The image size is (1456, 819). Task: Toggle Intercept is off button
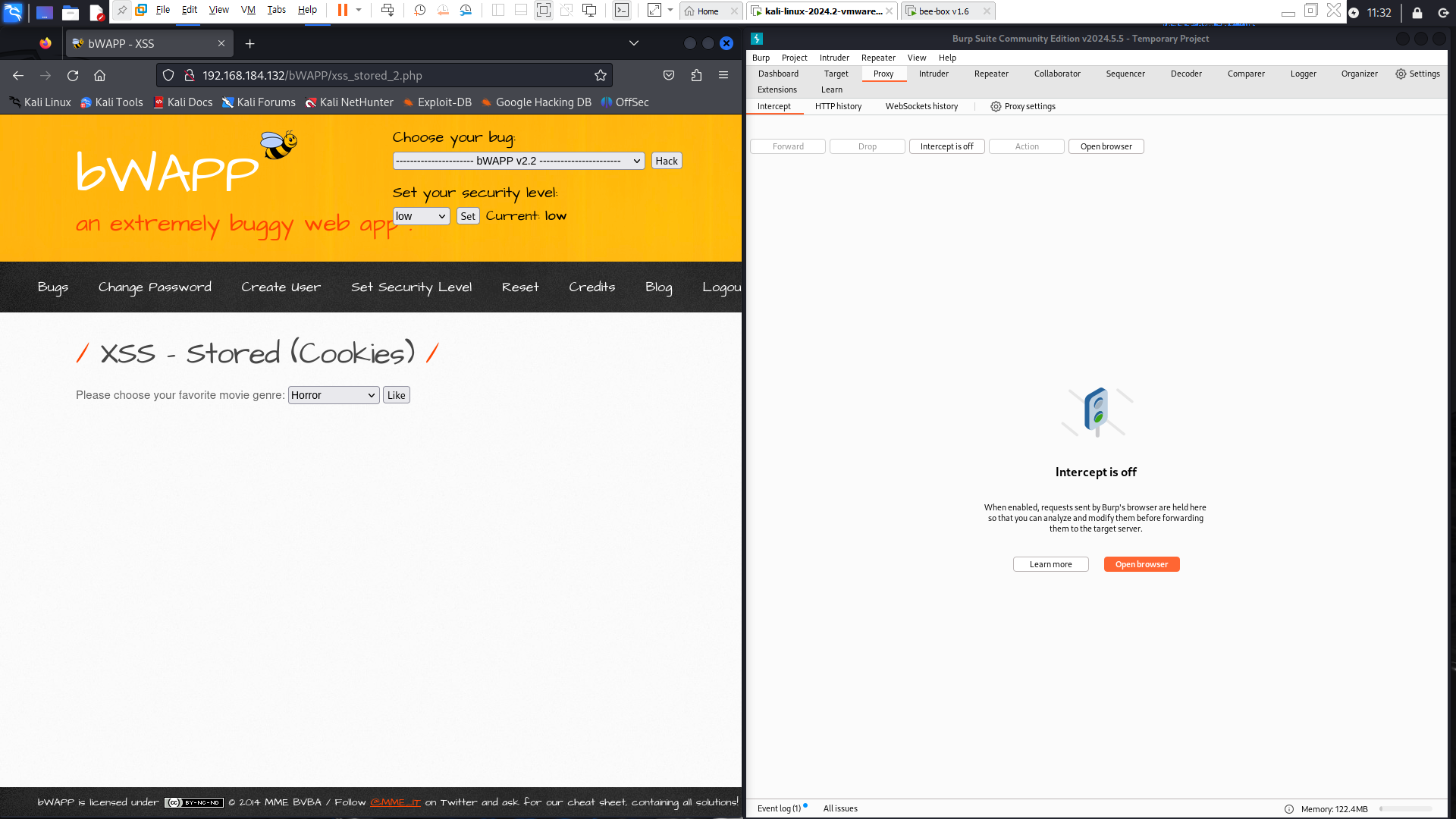[x=946, y=146]
